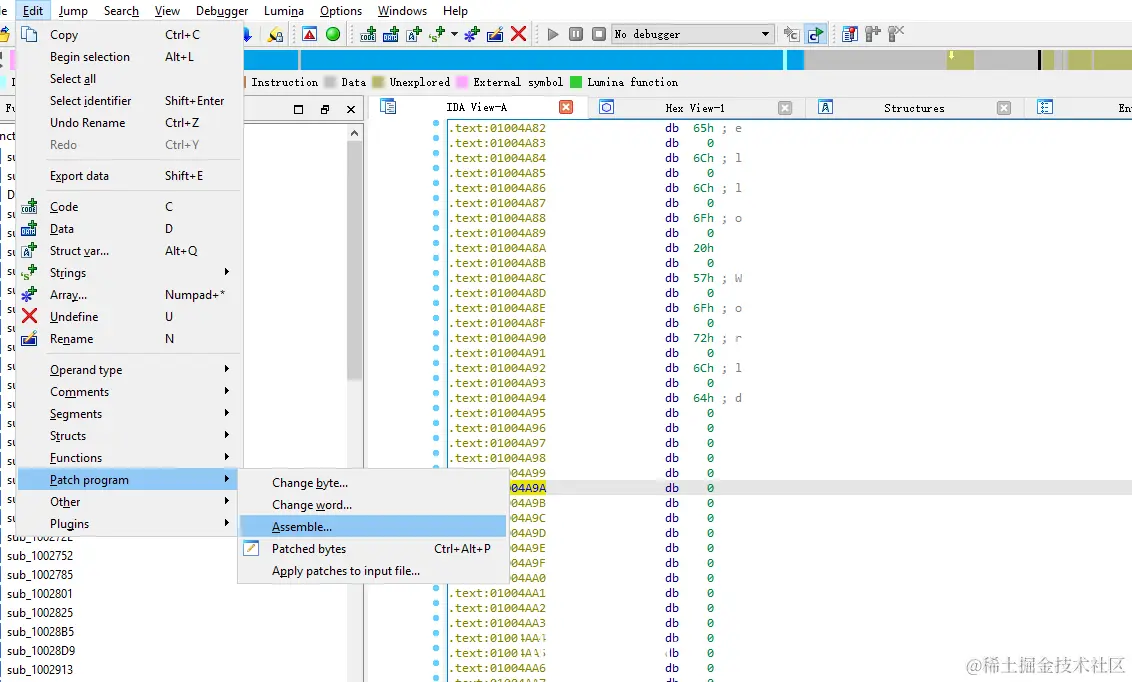This screenshot has width=1132, height=682.
Task: Click the Code icon in Edit menu
Action: coord(29,206)
